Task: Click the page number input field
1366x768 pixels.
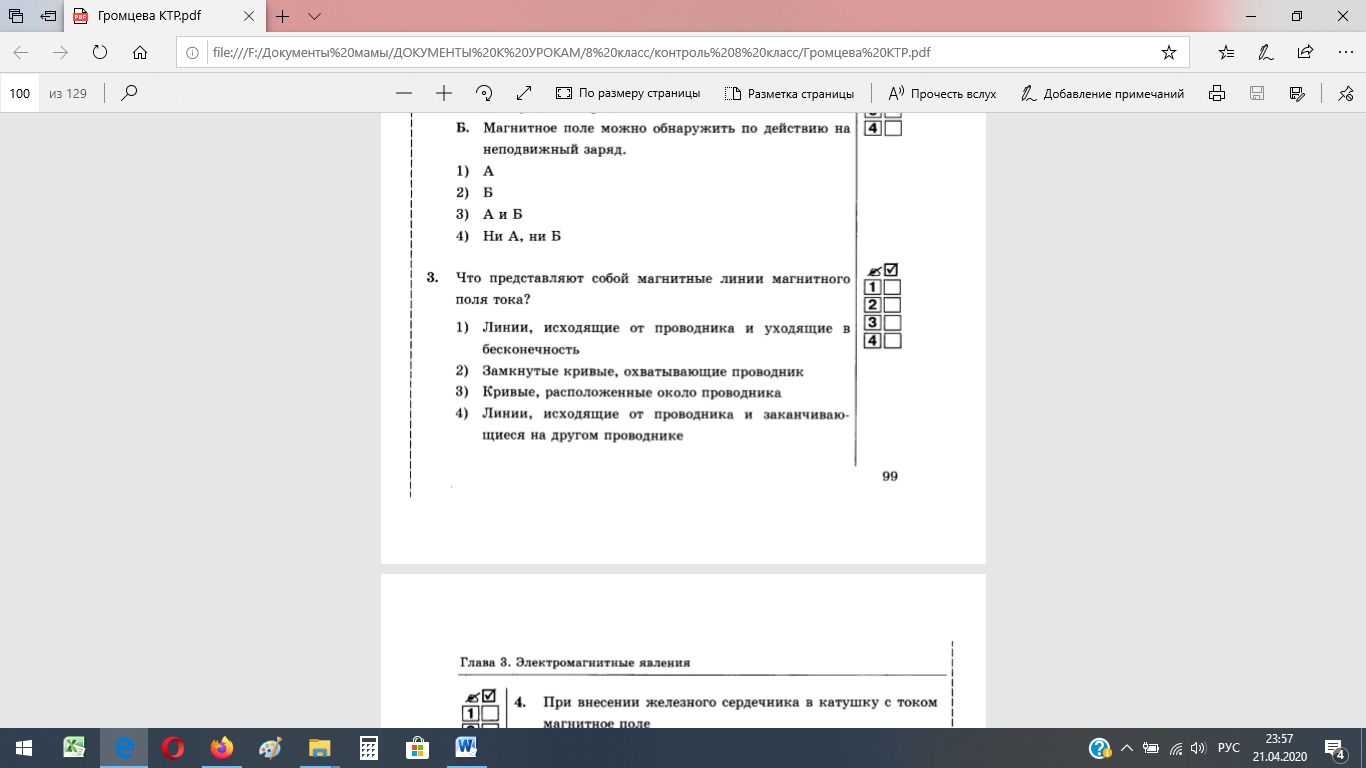Action: tap(20, 93)
